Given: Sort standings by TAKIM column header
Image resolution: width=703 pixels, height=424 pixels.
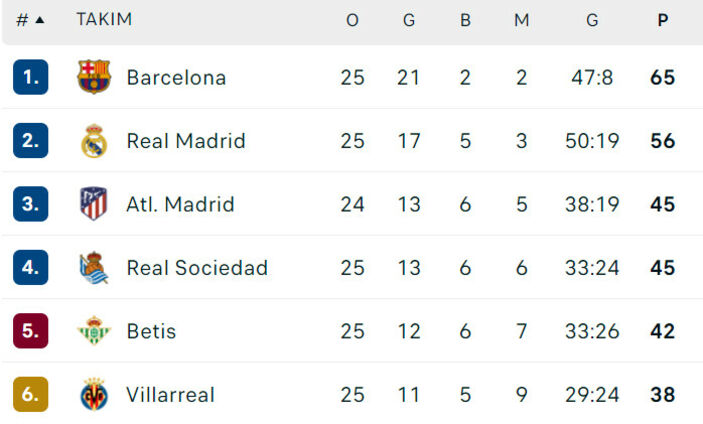Looking at the screenshot, I should (104, 20).
